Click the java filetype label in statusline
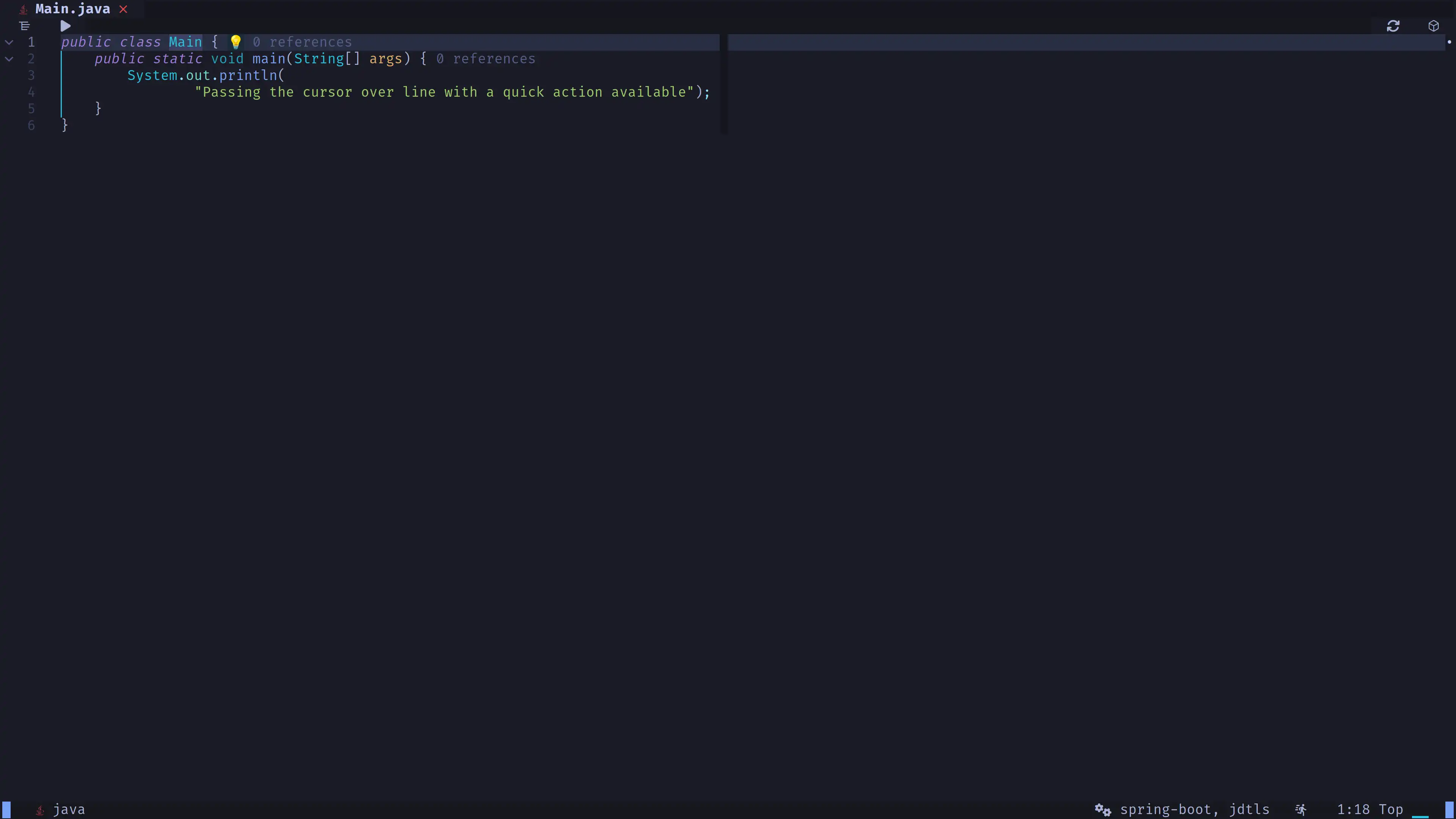This screenshot has height=819, width=1456. (x=69, y=810)
